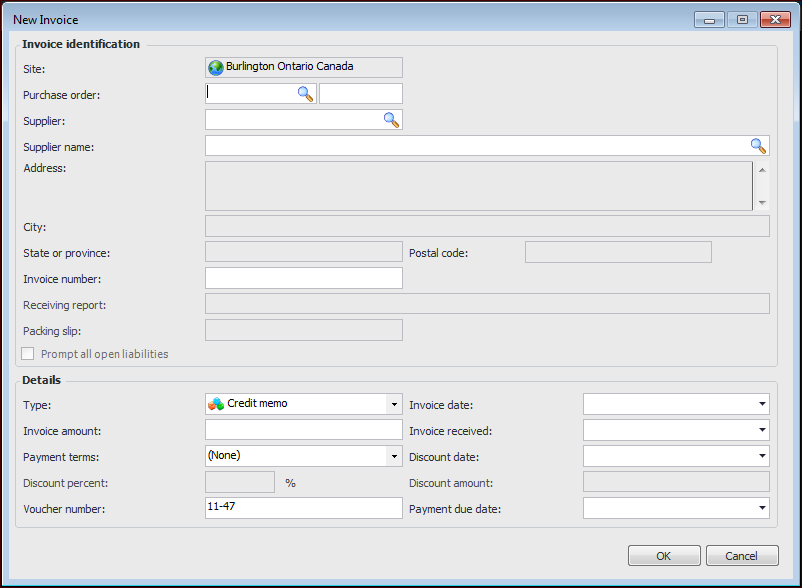The image size is (802, 588).
Task: Click the globe icon in Site field
Action: [216, 68]
